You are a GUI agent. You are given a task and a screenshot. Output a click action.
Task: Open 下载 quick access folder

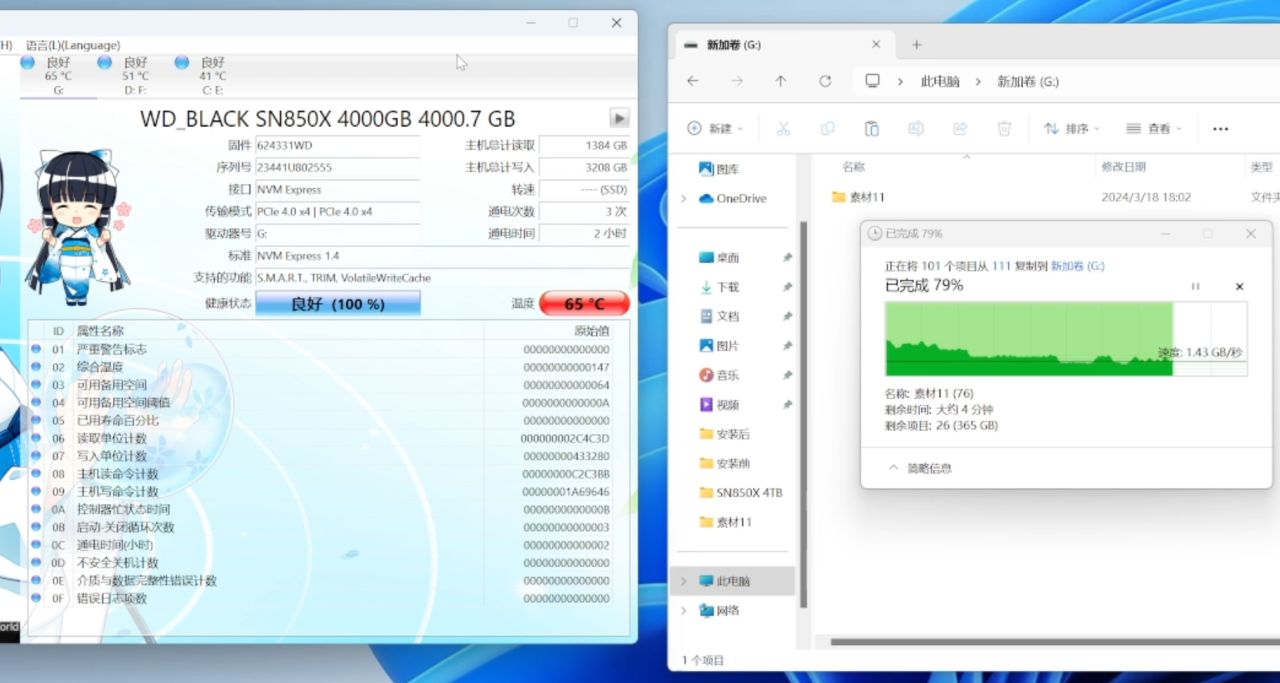tap(719, 287)
